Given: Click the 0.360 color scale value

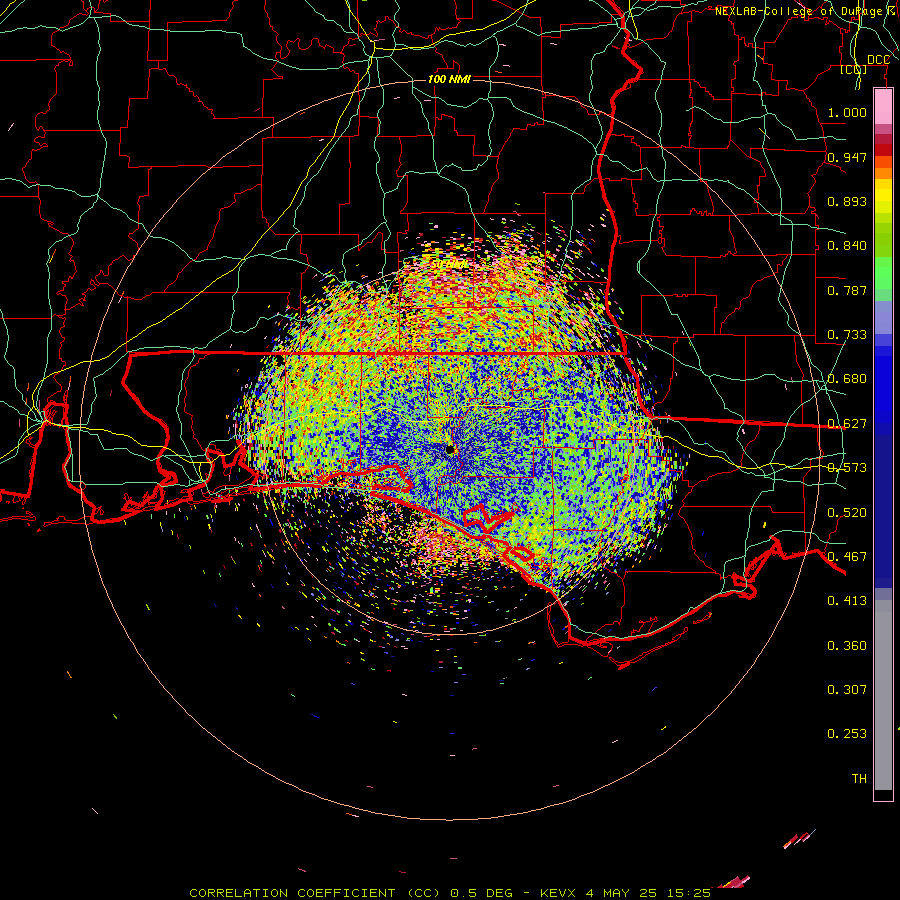Looking at the screenshot, I should (847, 646).
